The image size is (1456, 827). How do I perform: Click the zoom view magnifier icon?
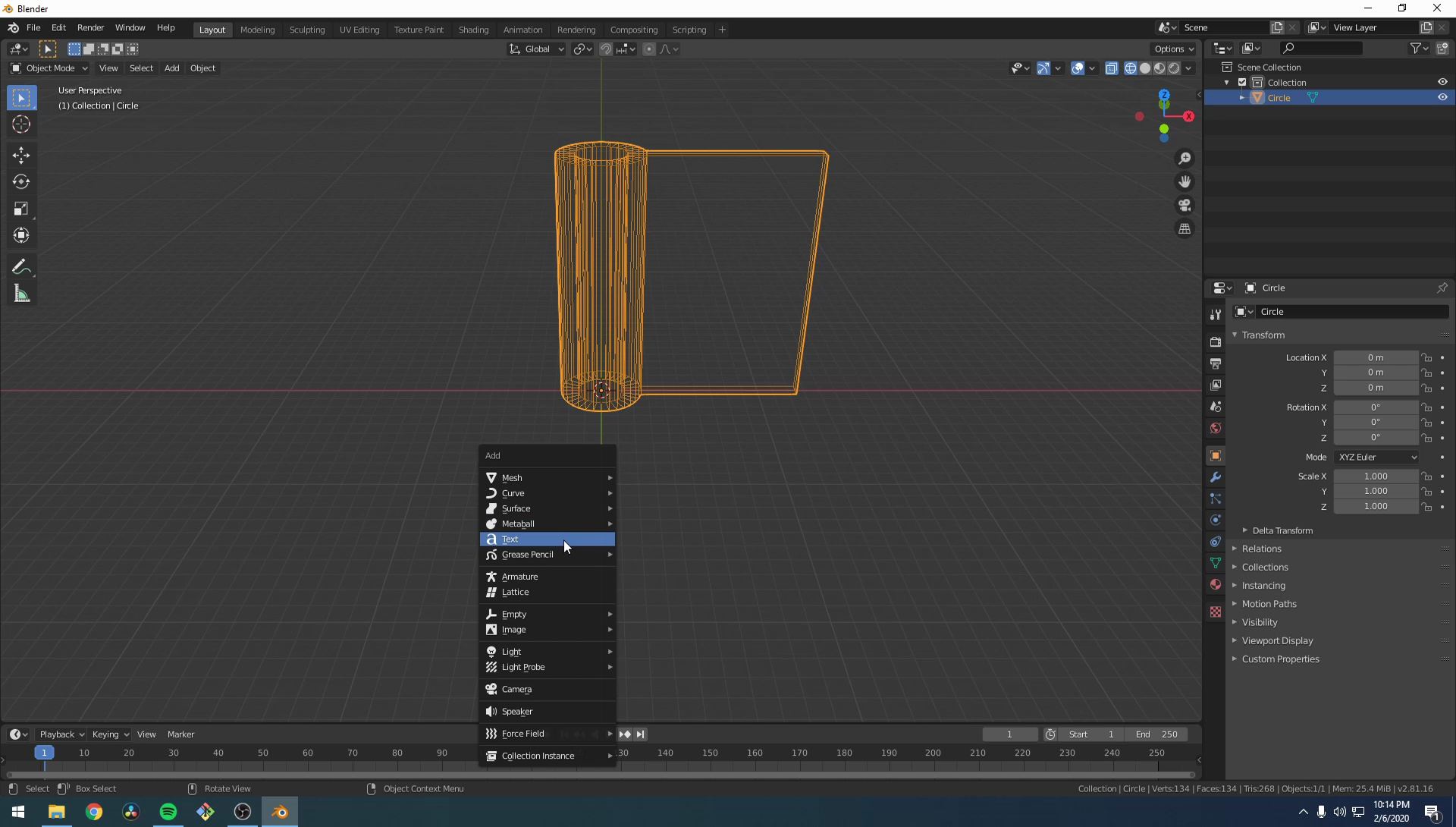(1185, 159)
